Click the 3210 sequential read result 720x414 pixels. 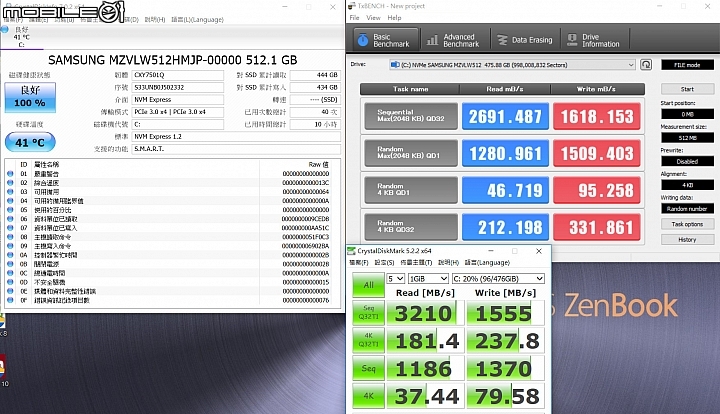click(425, 313)
